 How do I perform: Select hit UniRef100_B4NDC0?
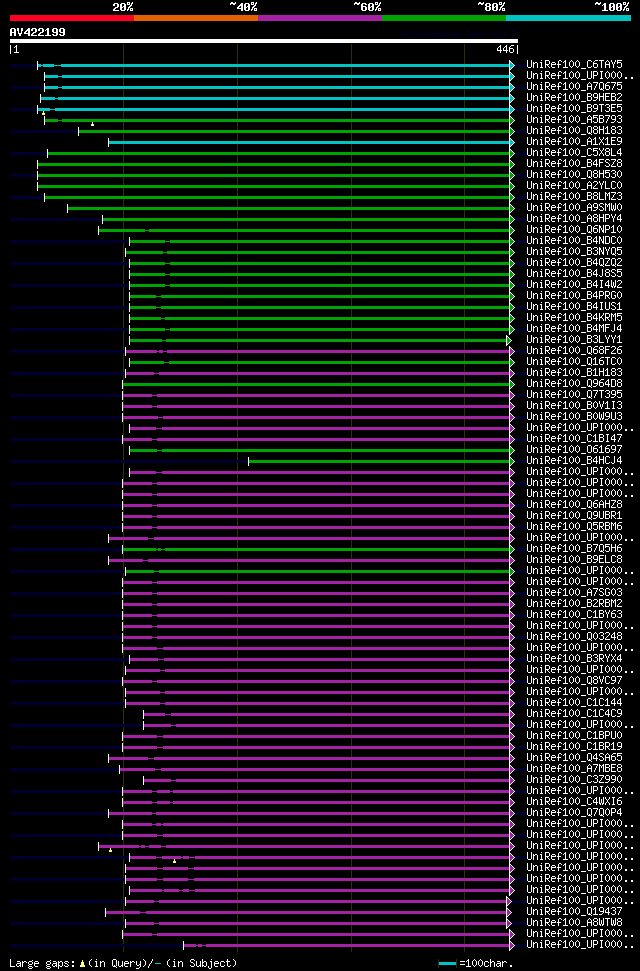point(574,240)
